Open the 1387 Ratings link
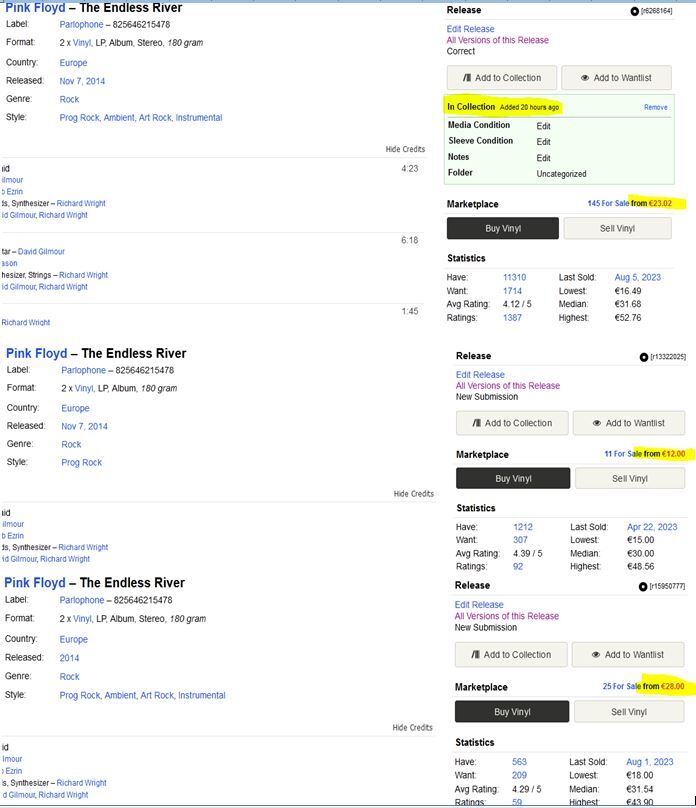The width and height of the screenshot is (696, 808). point(512,318)
